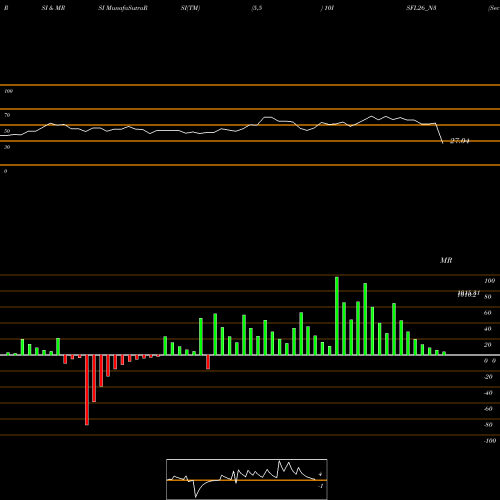Screen dimensions: 500x500
Task: Click the -100 axis label of MR
Action: (490, 441)
